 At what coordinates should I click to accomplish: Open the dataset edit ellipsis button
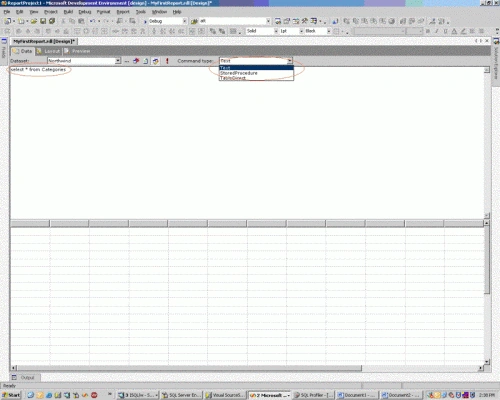[127, 61]
